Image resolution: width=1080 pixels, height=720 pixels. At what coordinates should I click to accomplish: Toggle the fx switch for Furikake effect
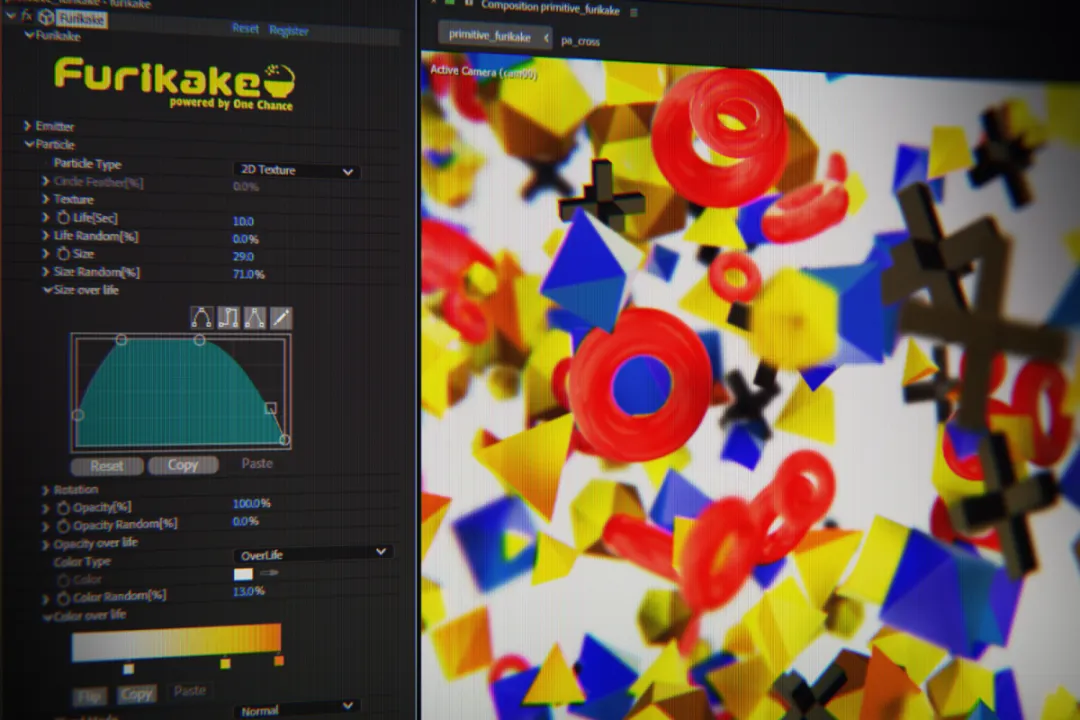(x=26, y=15)
